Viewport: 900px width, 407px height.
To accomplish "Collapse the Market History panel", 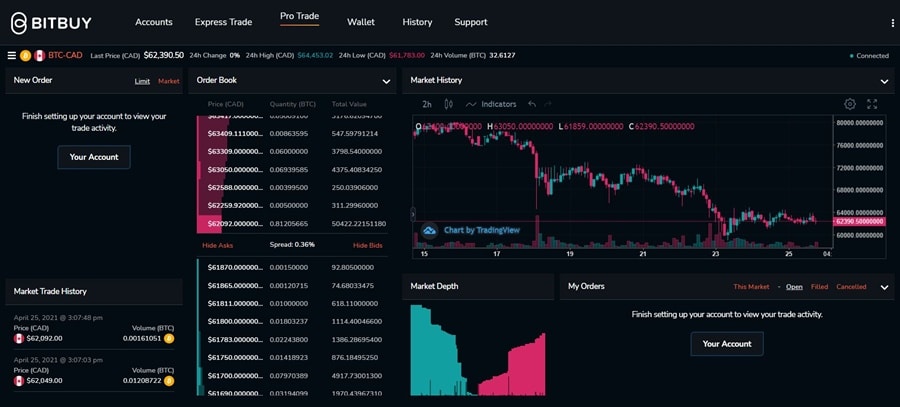I will [x=884, y=81].
